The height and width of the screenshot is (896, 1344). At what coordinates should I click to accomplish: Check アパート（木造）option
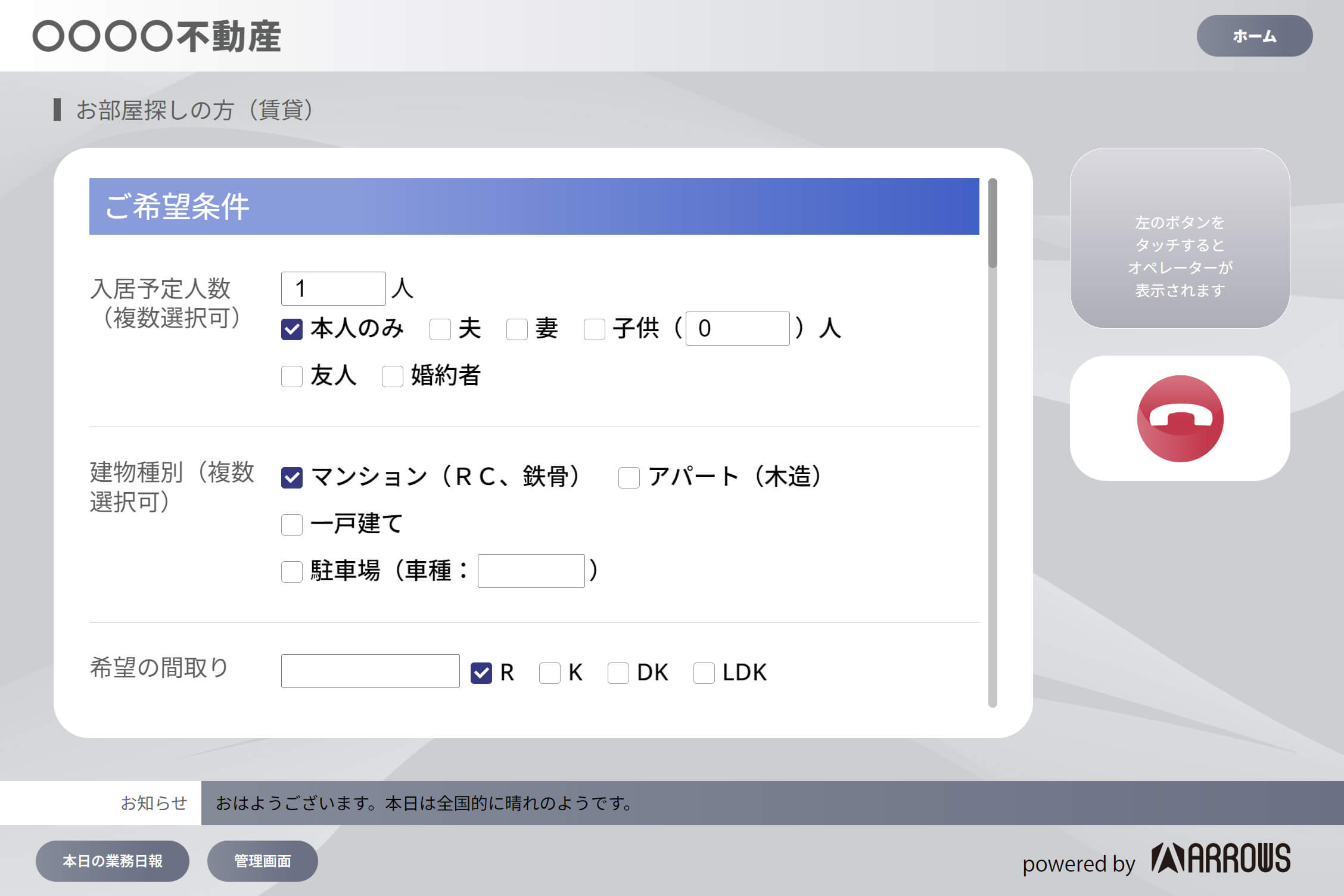[629, 477]
